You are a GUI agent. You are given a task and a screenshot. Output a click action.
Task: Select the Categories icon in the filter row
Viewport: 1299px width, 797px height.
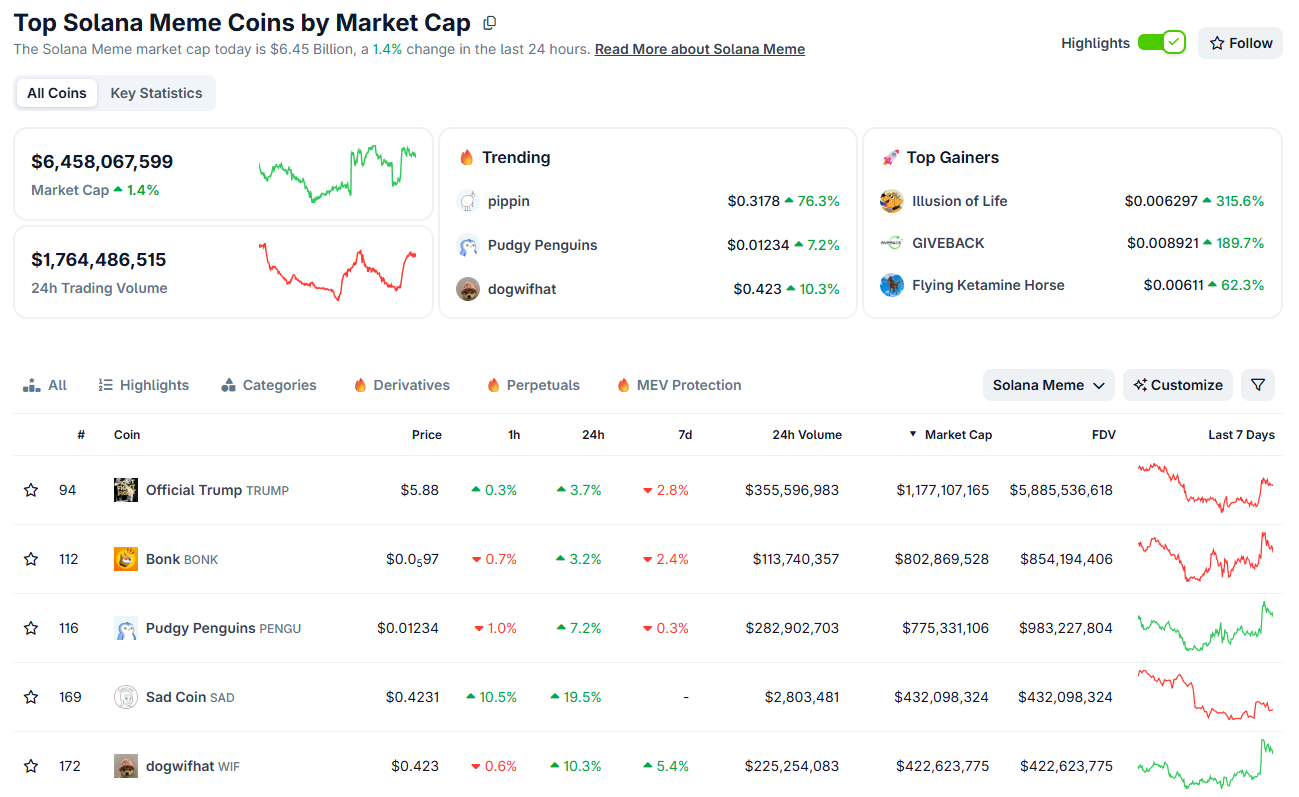(228, 384)
